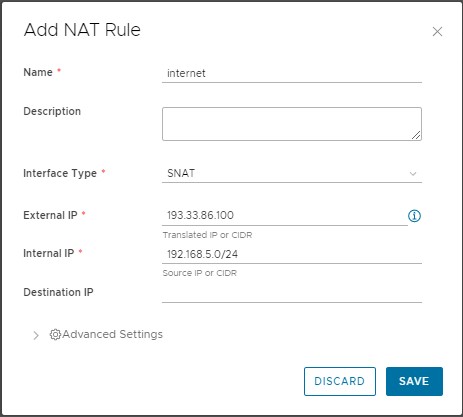The height and width of the screenshot is (417, 463).
Task: Close the Add NAT Rule dialog
Action: coord(437,32)
